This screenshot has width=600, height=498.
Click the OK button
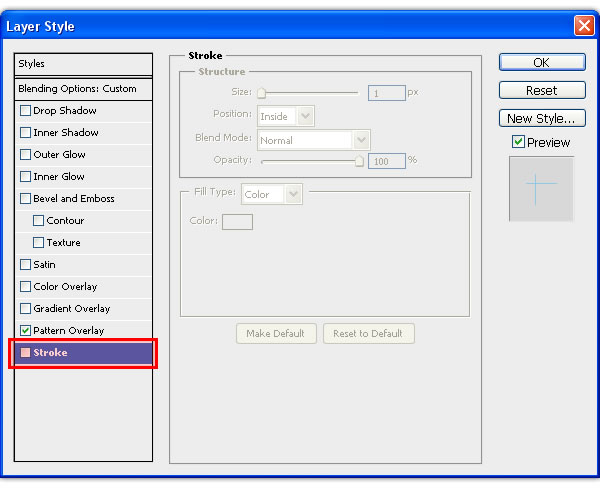click(x=542, y=62)
